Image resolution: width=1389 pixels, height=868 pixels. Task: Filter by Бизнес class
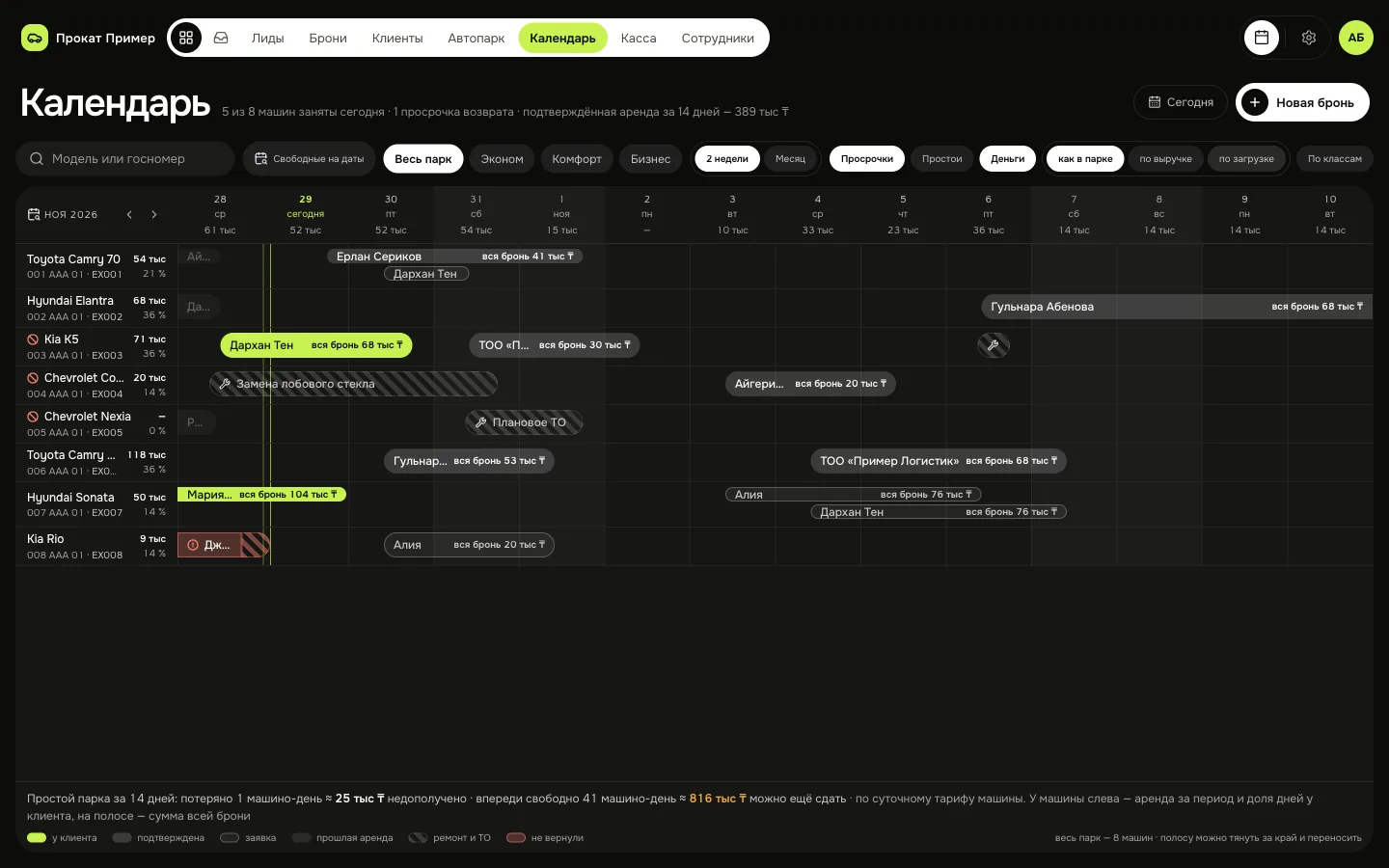(651, 159)
